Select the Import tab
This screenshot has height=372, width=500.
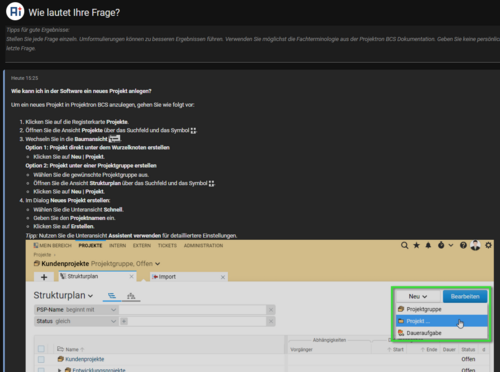[189, 277]
